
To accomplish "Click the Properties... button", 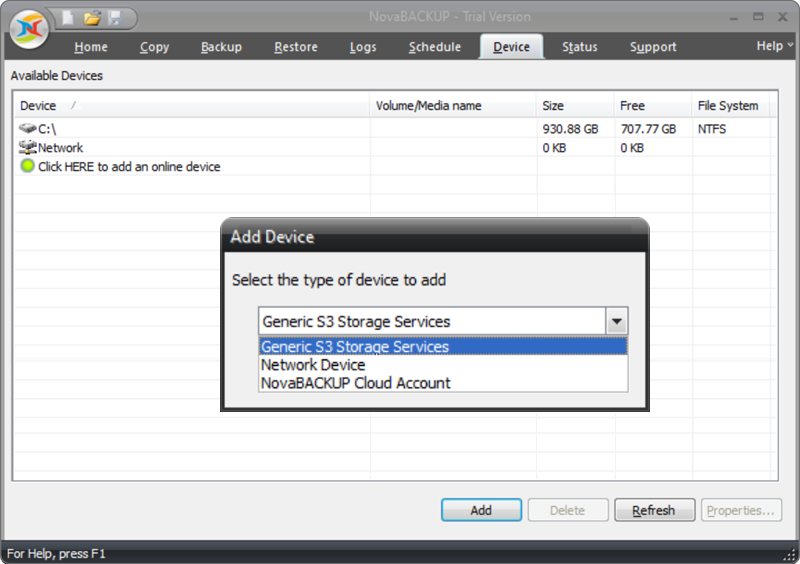I will point(741,510).
